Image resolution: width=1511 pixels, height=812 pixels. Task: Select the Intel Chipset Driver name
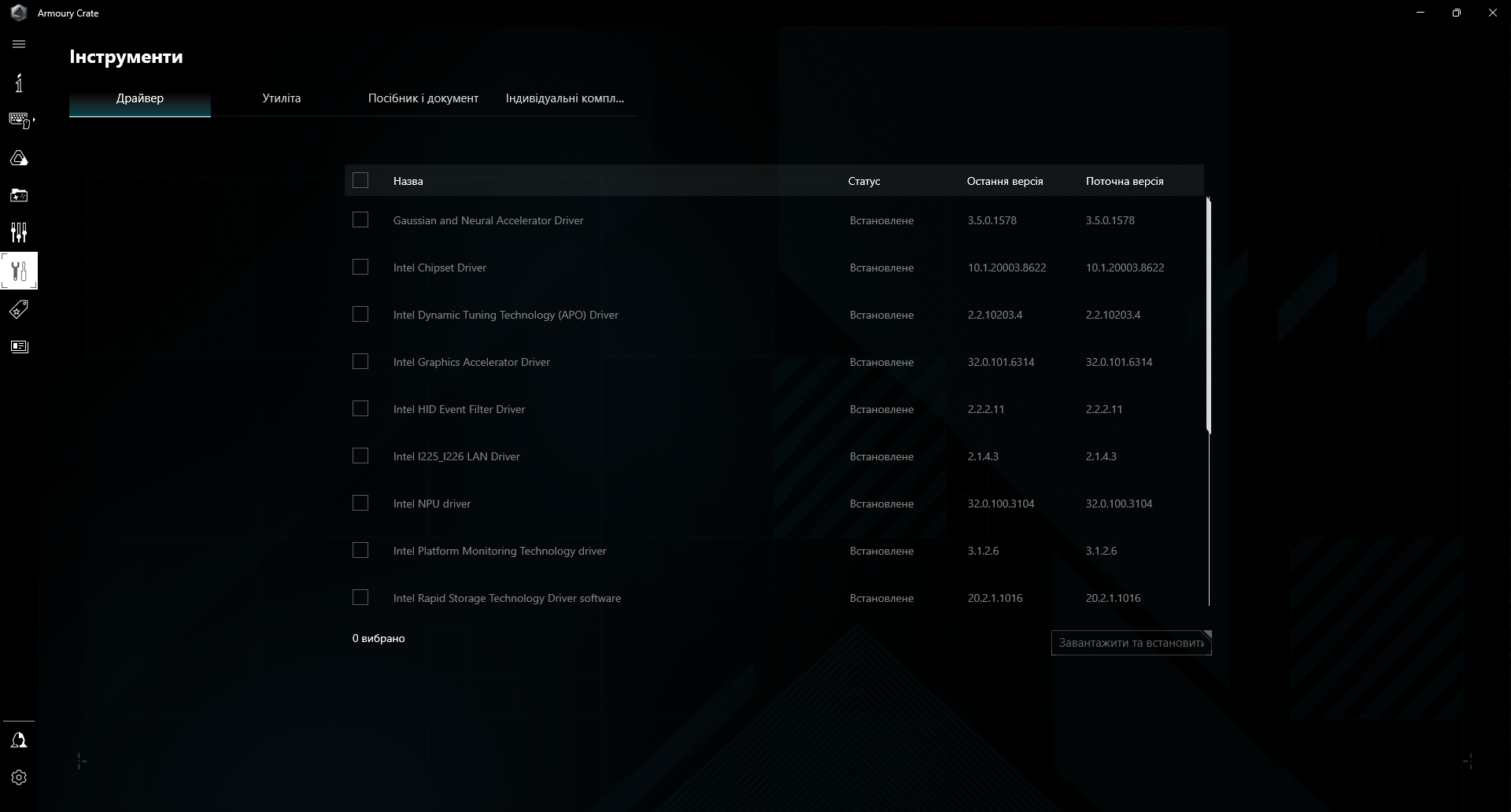pyautogui.click(x=440, y=268)
